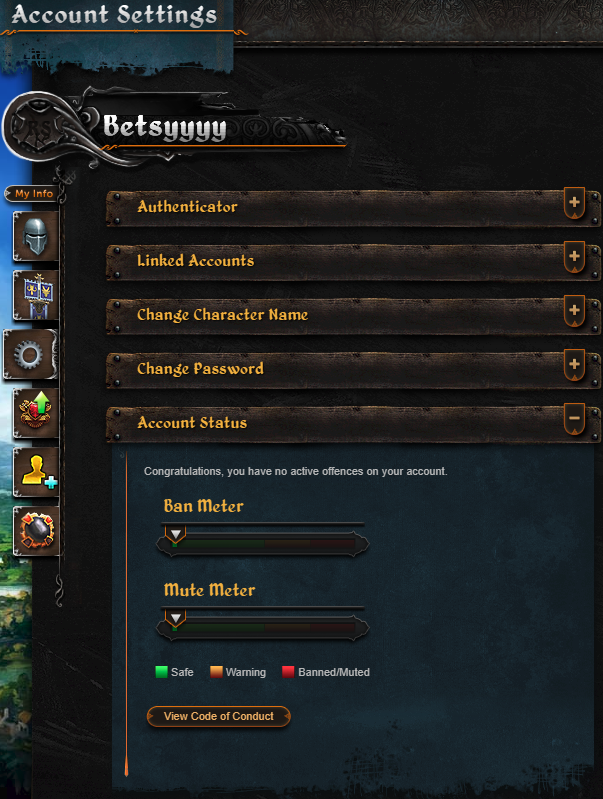Click the knight helmet sidebar icon

tap(36, 236)
